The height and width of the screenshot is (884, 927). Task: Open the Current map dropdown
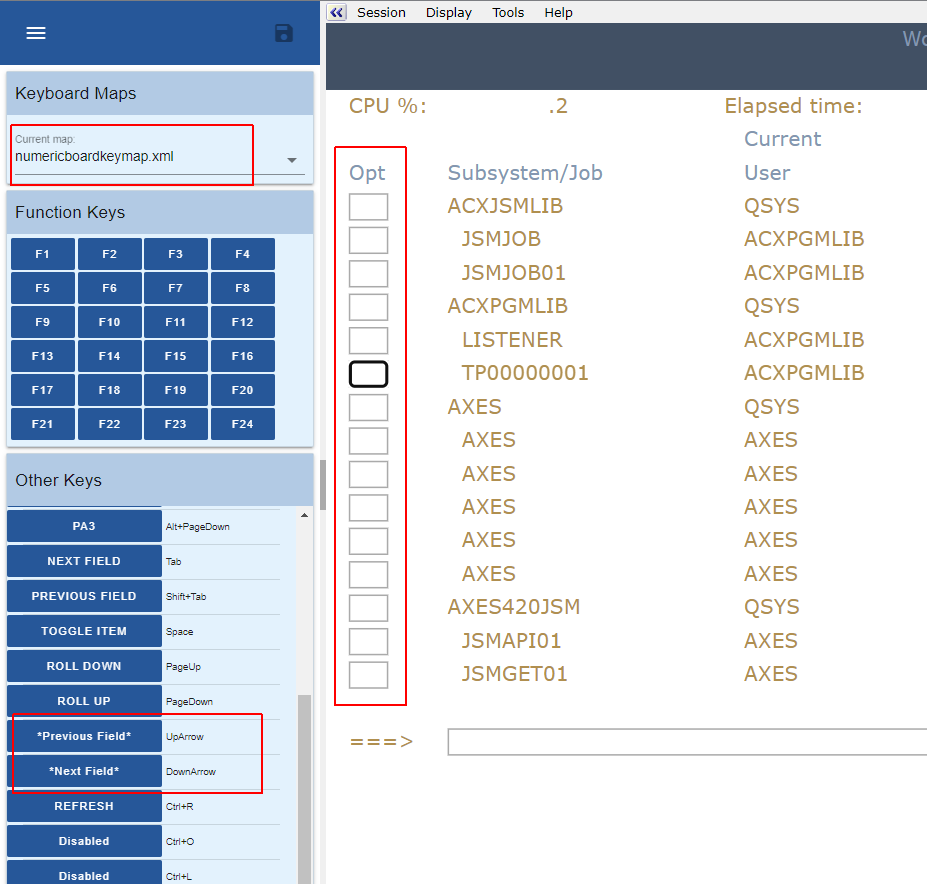tap(291, 160)
